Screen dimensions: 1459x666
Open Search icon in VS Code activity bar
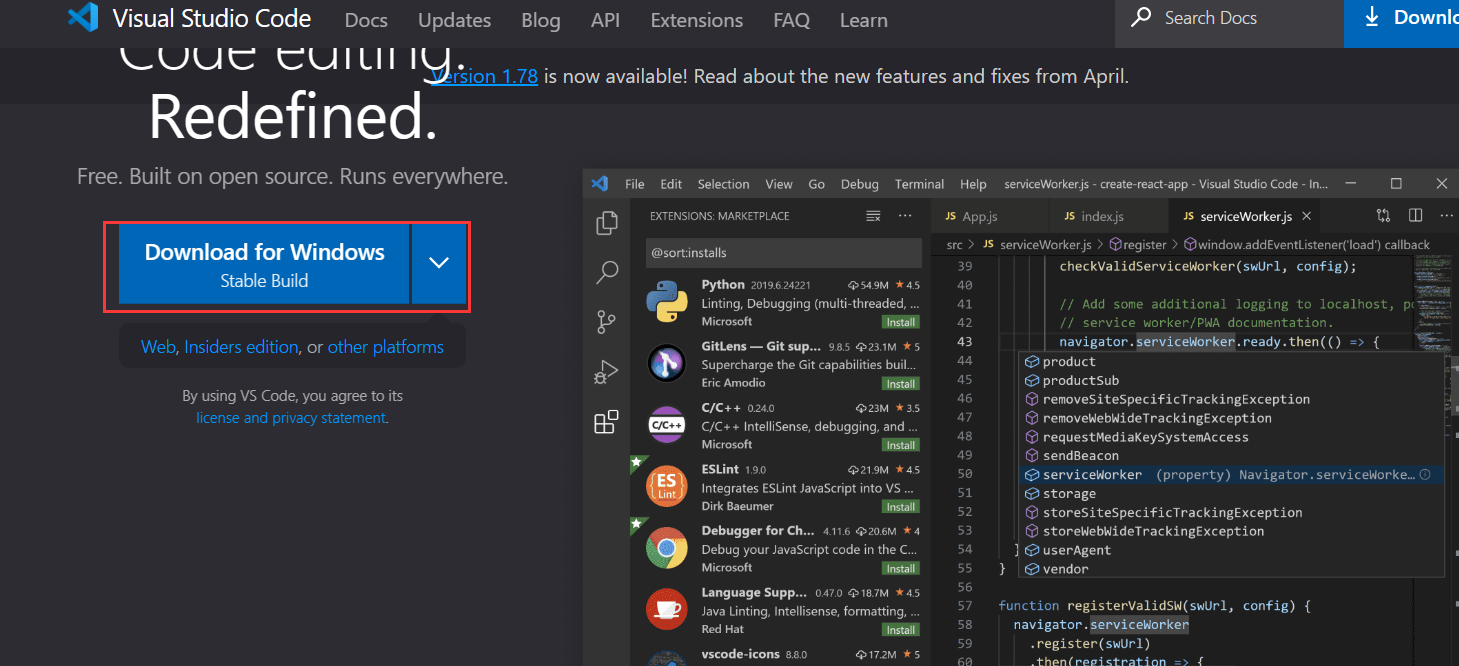[606, 272]
